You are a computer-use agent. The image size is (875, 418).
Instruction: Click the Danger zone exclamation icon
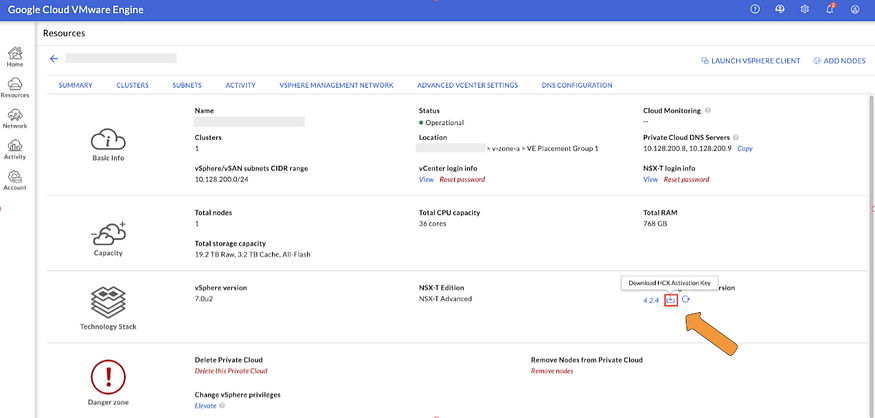pyautogui.click(x=108, y=376)
